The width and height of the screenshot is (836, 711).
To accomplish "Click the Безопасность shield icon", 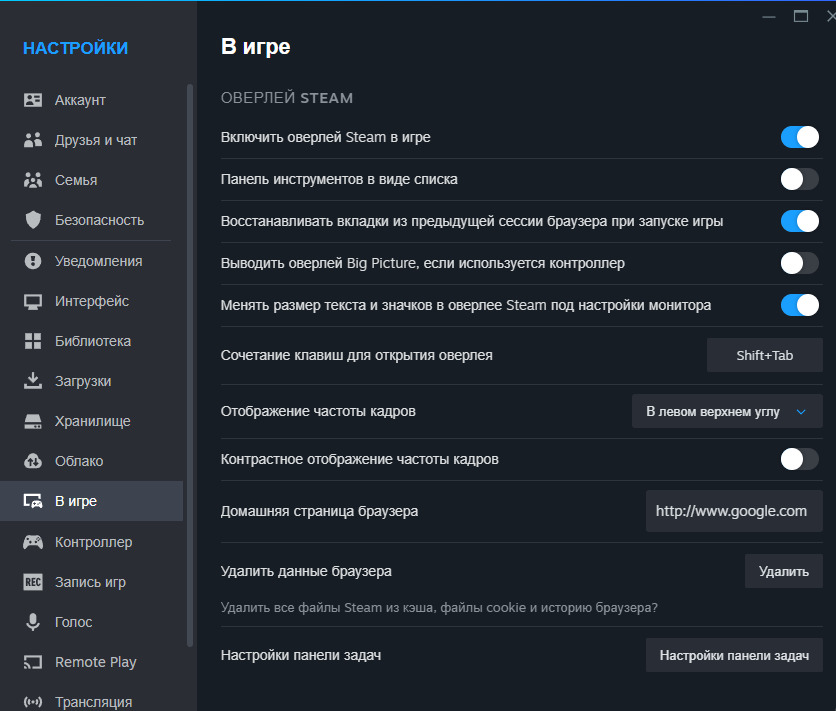I will point(33,220).
